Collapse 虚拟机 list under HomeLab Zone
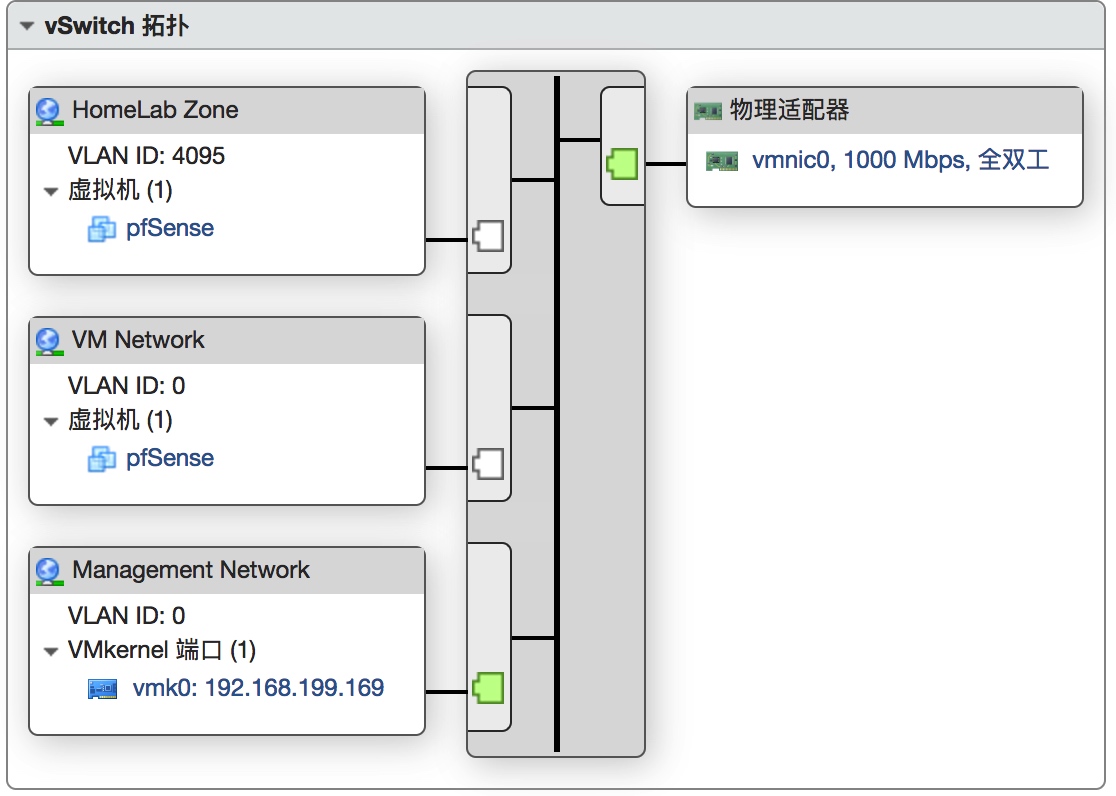 [x=51, y=192]
